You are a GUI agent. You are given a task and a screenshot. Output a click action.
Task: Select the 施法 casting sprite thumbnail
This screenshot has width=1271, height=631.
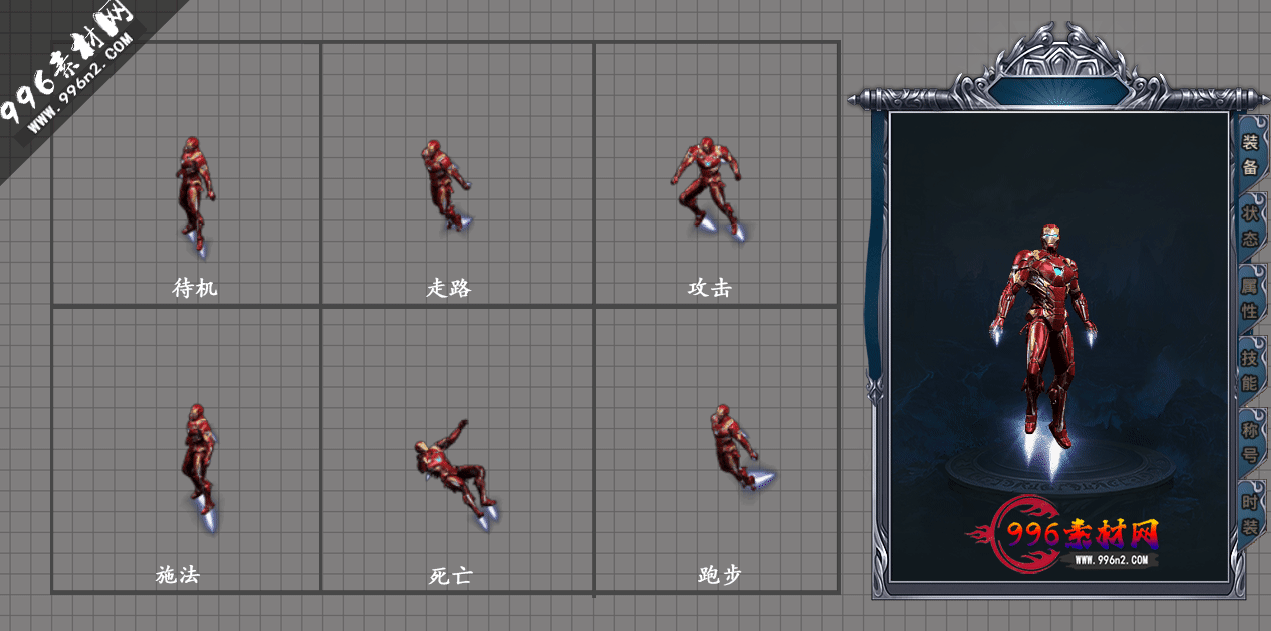coord(200,467)
